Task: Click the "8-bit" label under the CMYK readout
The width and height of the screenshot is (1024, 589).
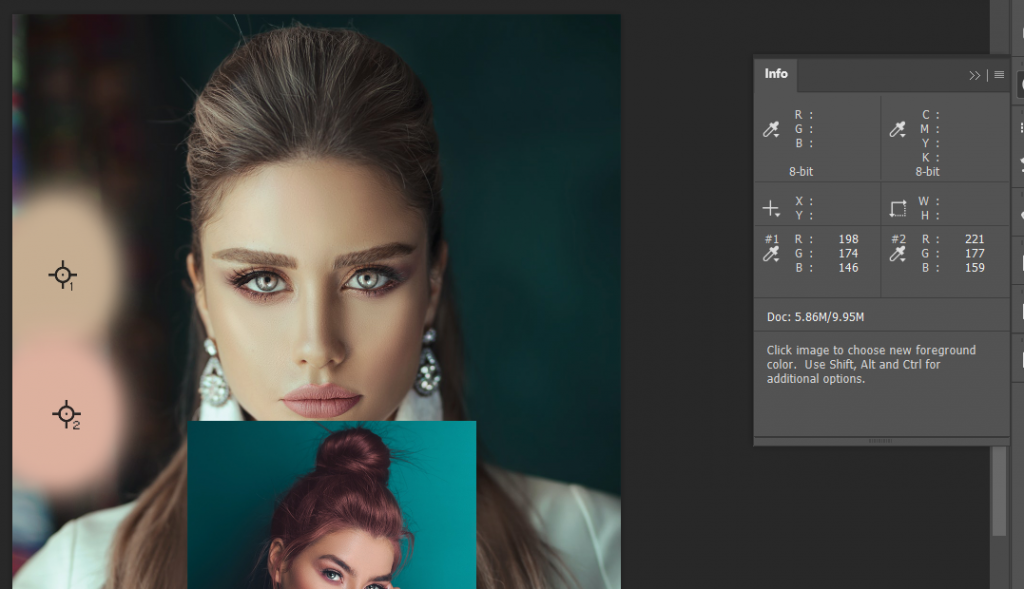Action: [x=927, y=172]
